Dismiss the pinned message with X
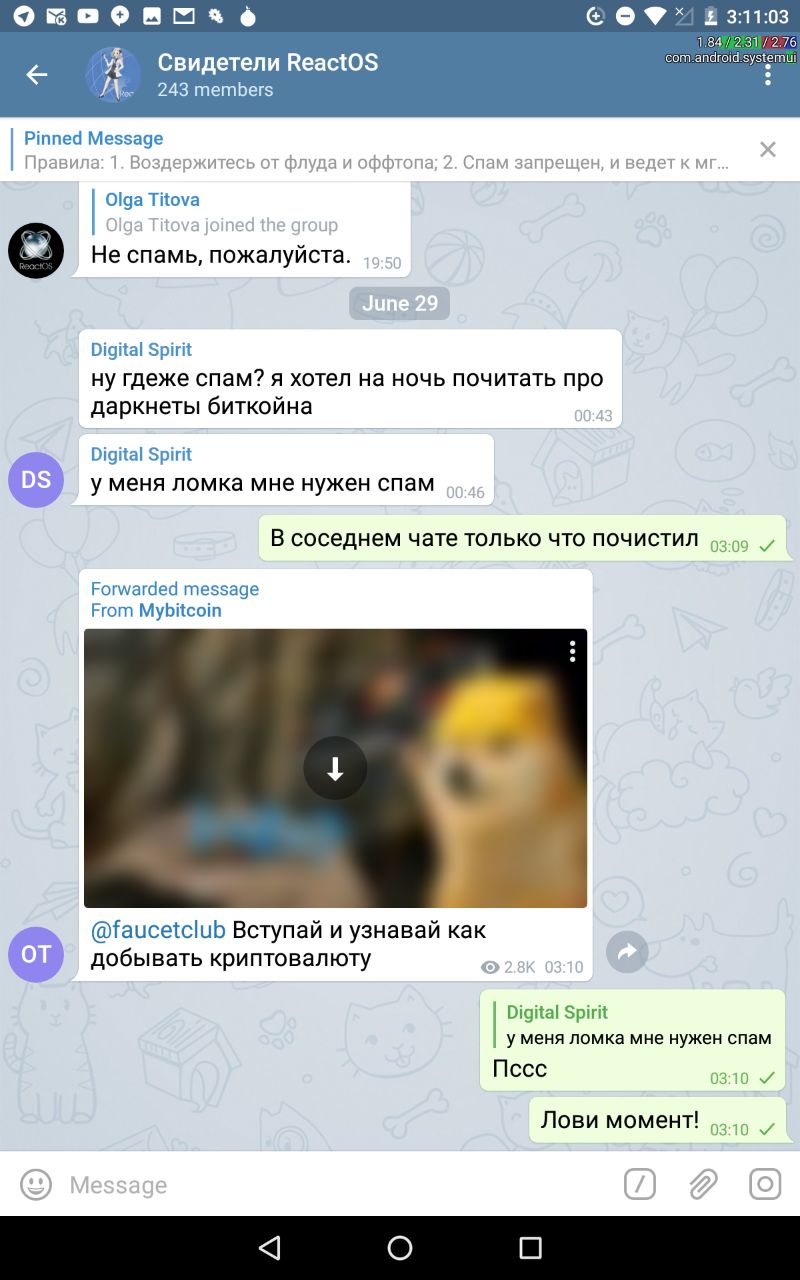Screen dimensions: 800x1280 coord(767,149)
